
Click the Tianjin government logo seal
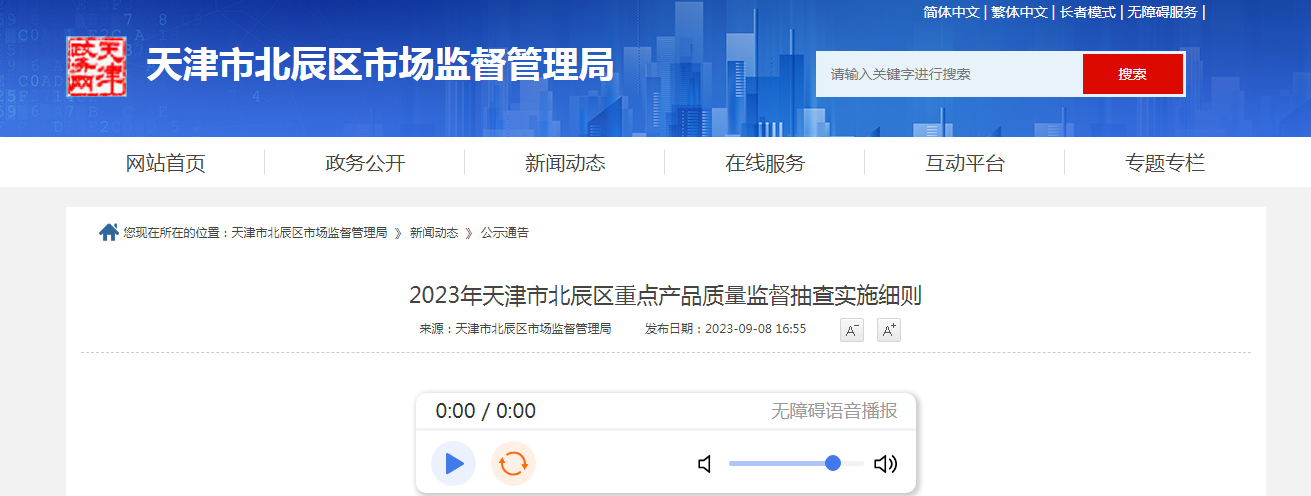pos(96,67)
